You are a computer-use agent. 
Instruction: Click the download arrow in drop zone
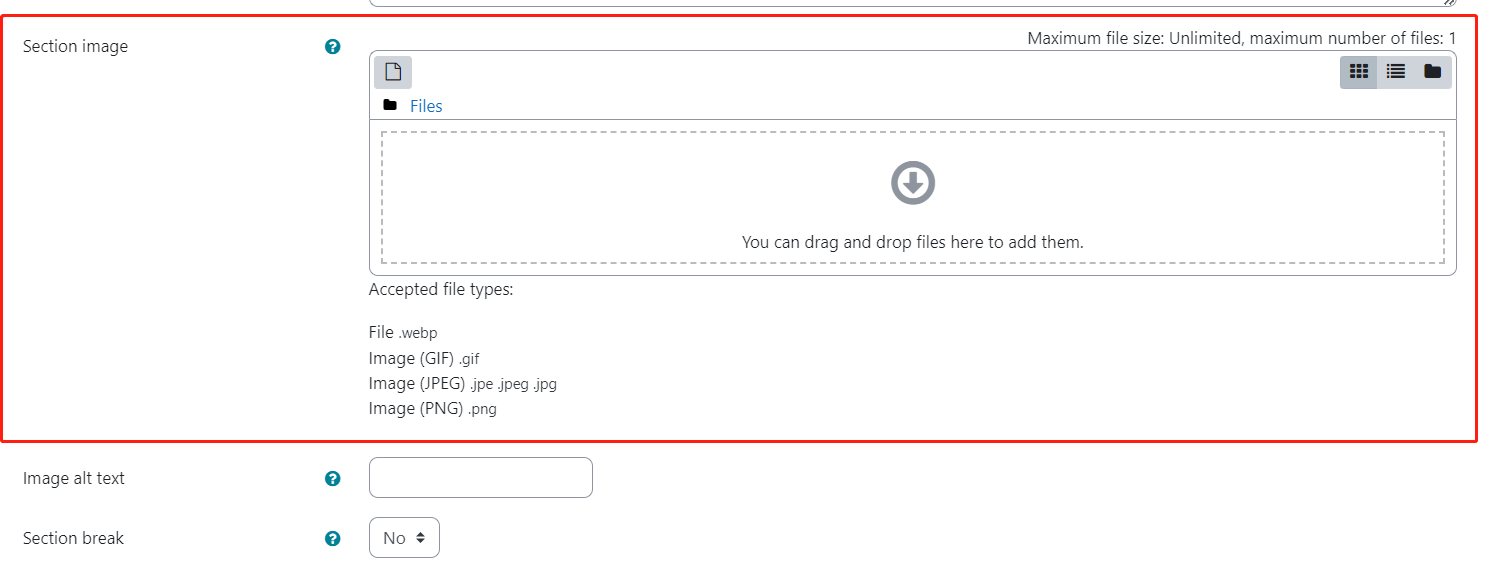tap(912, 183)
